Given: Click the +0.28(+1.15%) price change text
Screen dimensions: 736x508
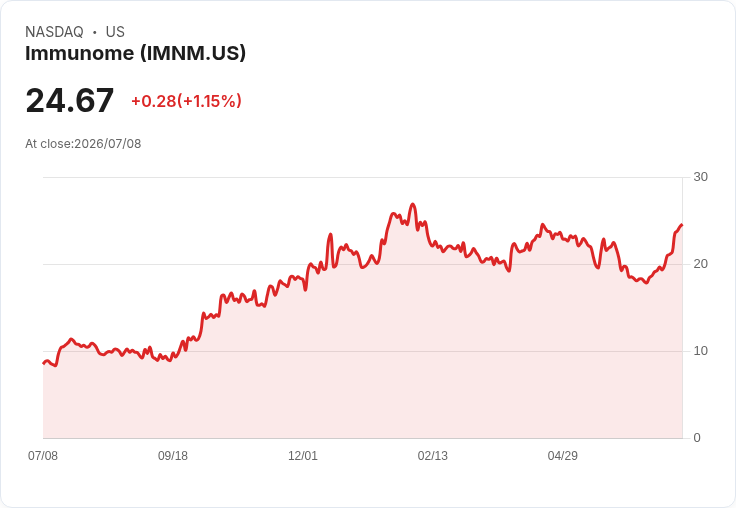Looking at the screenshot, I should click(186, 101).
